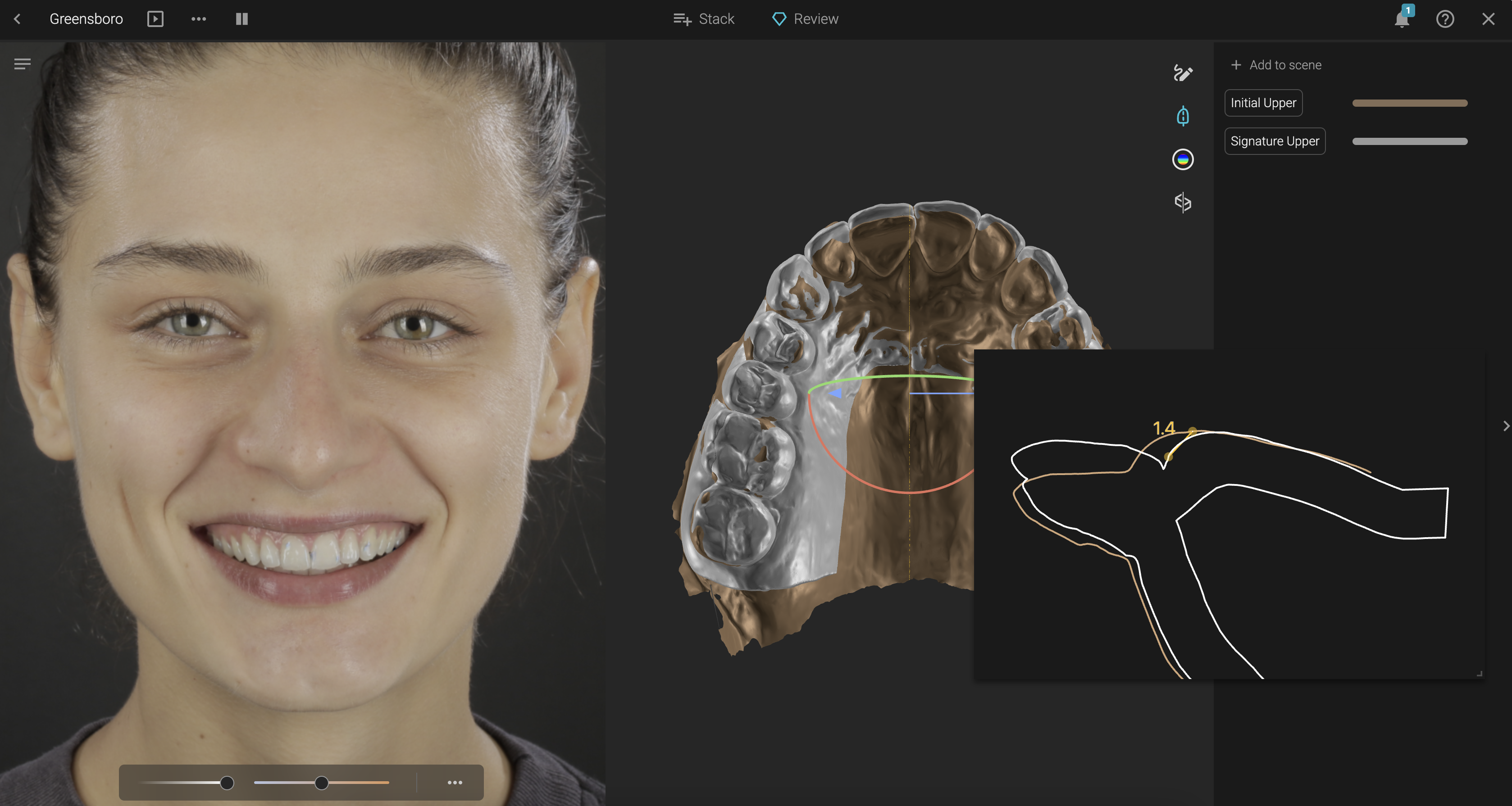
Task: Open the hamburger menu over photo
Action: 23,64
